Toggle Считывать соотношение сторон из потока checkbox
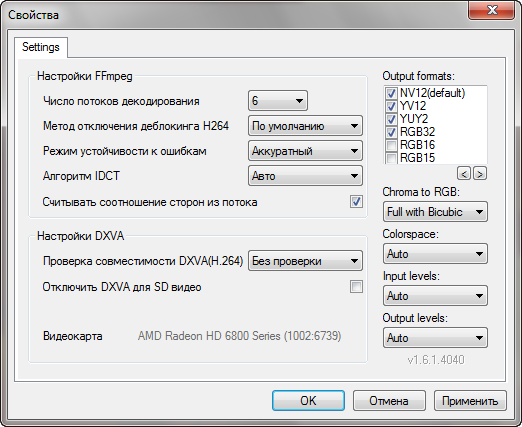This screenshot has width=522, height=427. [x=356, y=202]
